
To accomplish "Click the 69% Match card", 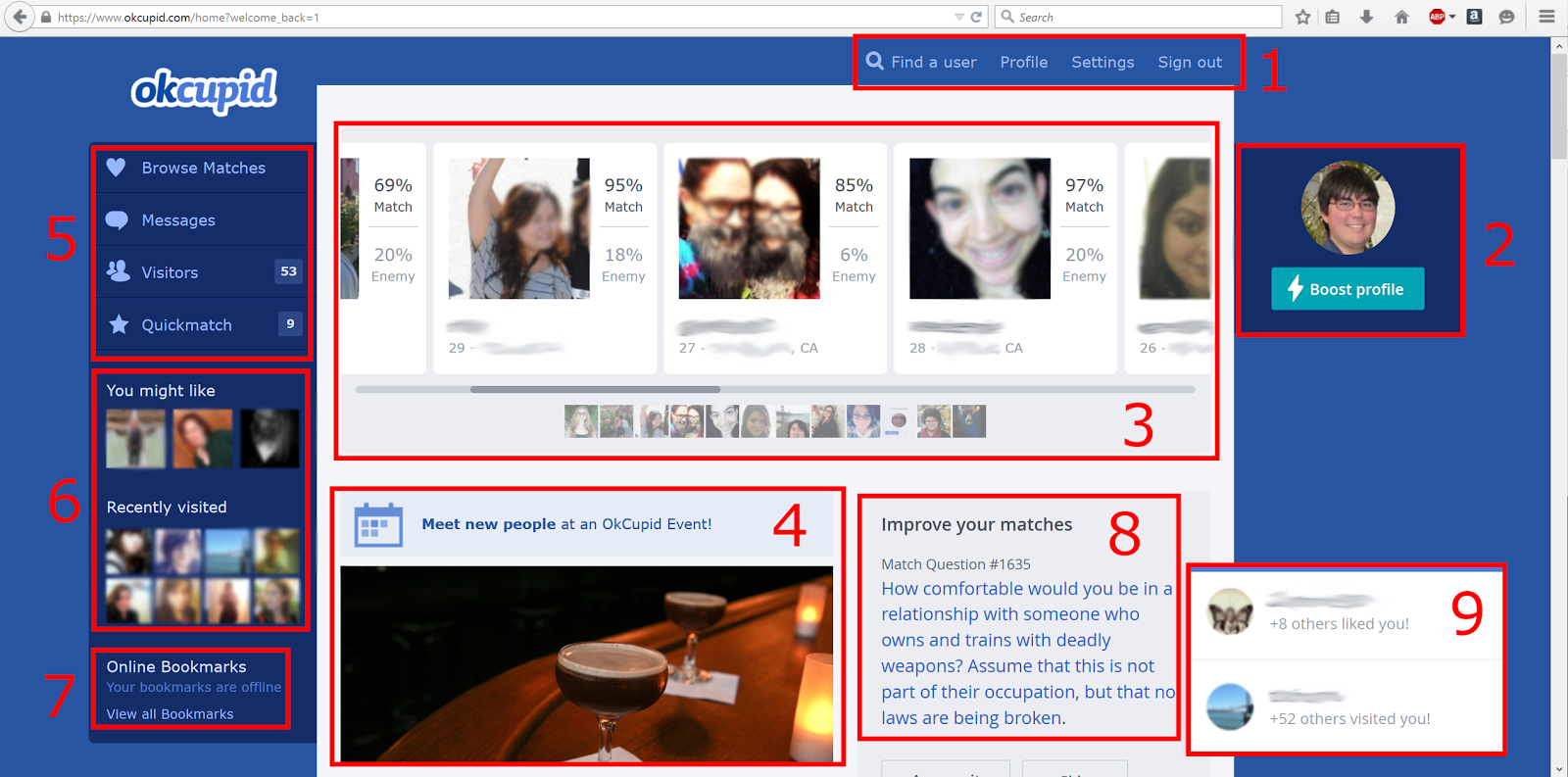I will (382, 259).
